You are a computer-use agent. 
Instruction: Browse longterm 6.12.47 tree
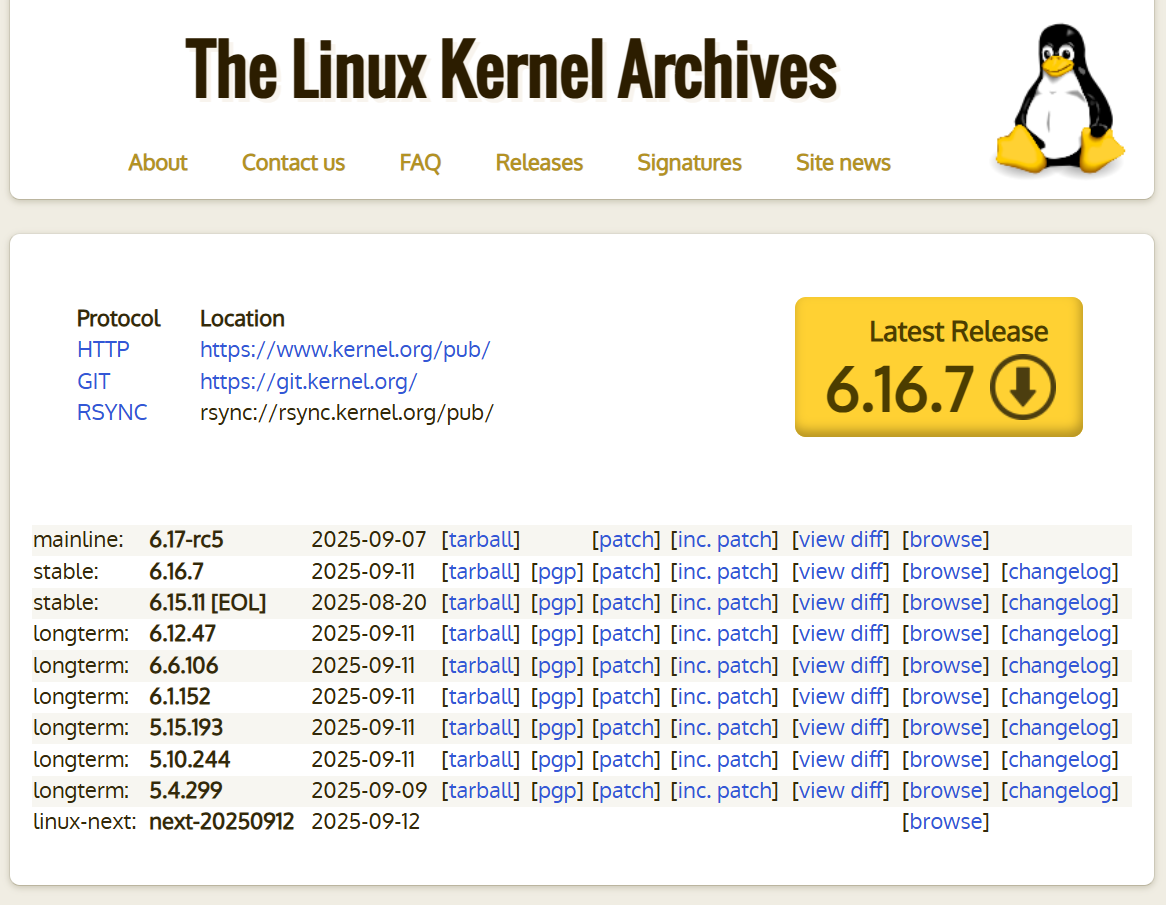[946, 634]
